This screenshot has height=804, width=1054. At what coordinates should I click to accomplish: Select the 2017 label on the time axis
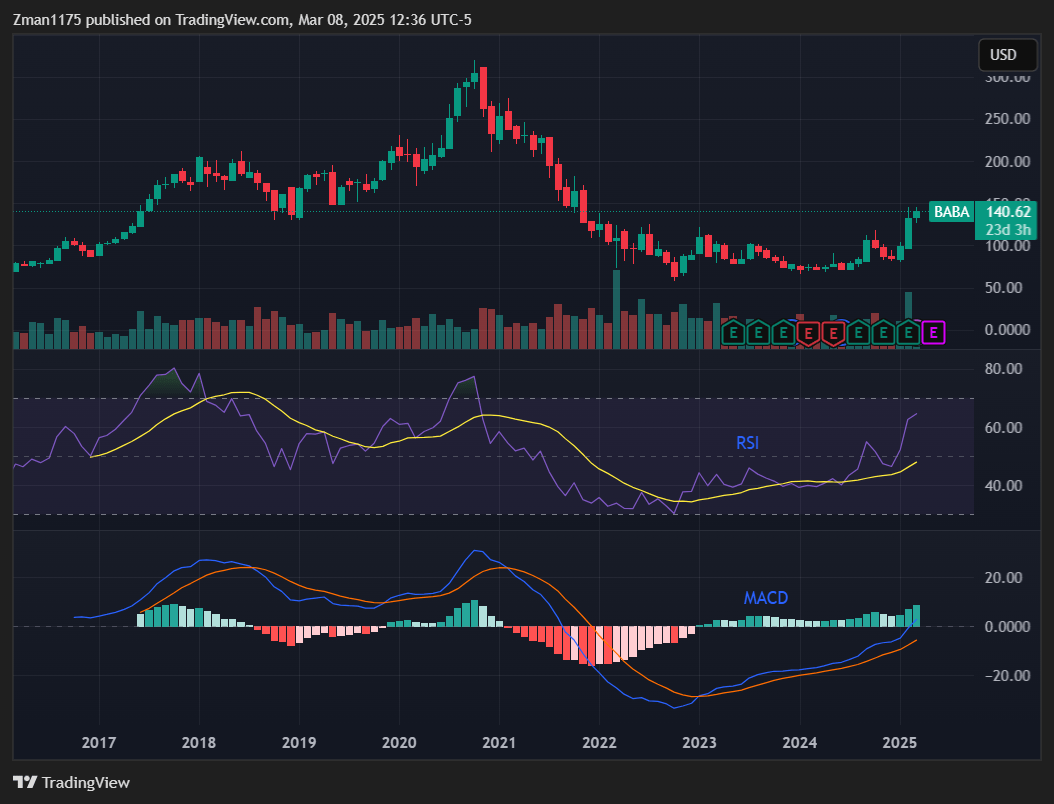[98, 743]
